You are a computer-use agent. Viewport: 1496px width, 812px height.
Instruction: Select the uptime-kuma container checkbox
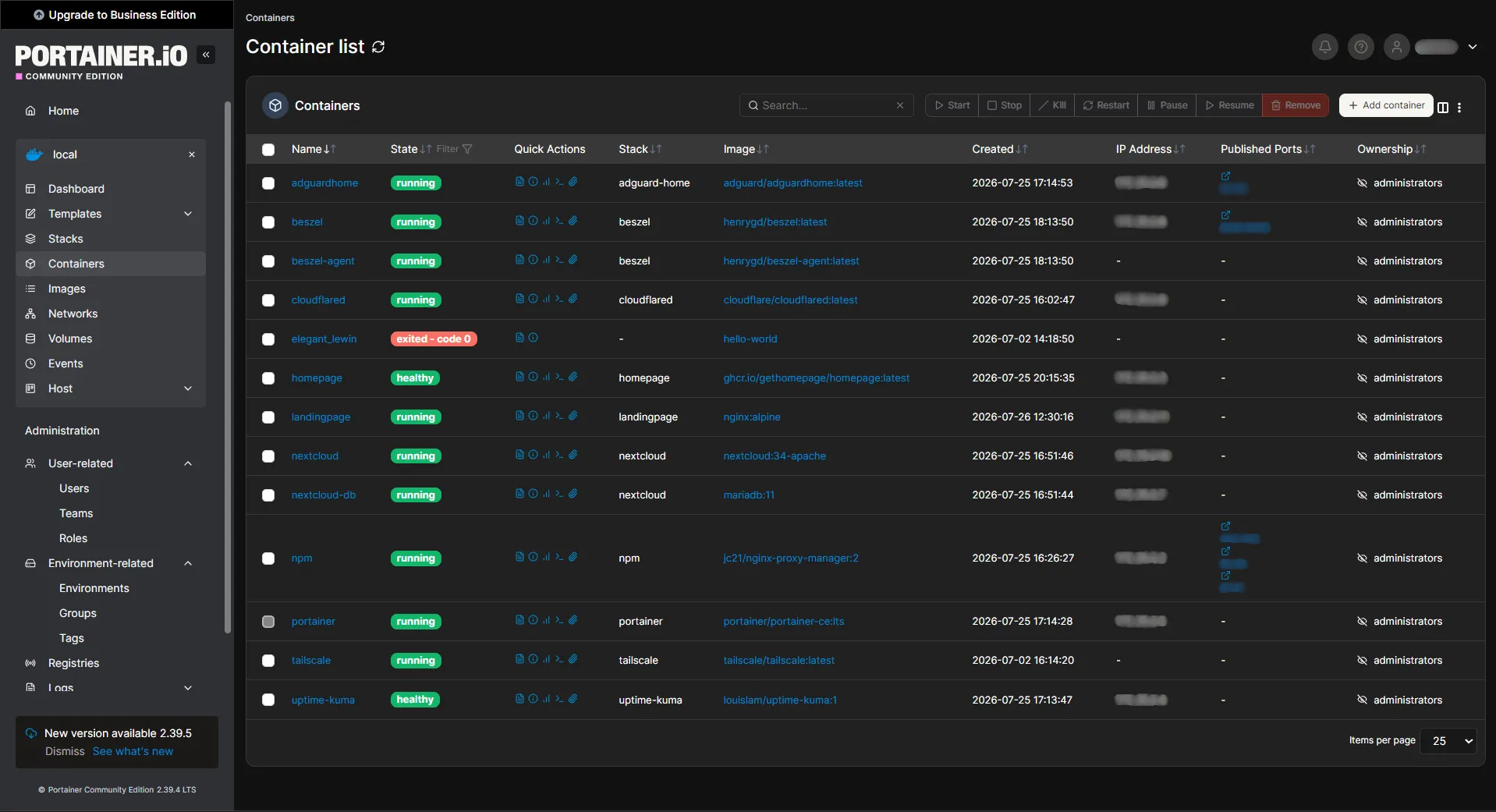268,700
